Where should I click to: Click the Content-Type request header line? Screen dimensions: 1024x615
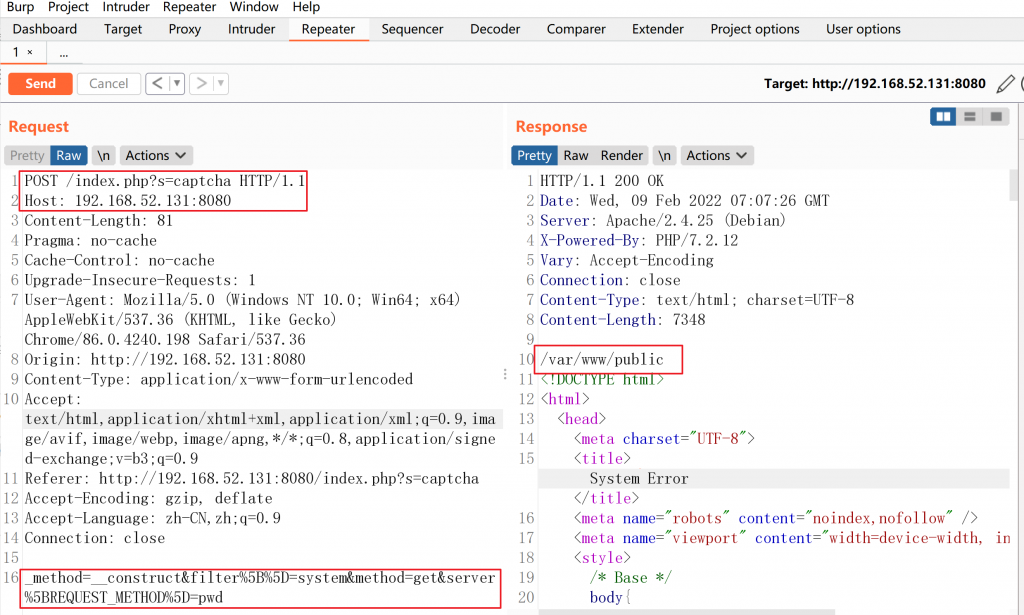pos(219,379)
